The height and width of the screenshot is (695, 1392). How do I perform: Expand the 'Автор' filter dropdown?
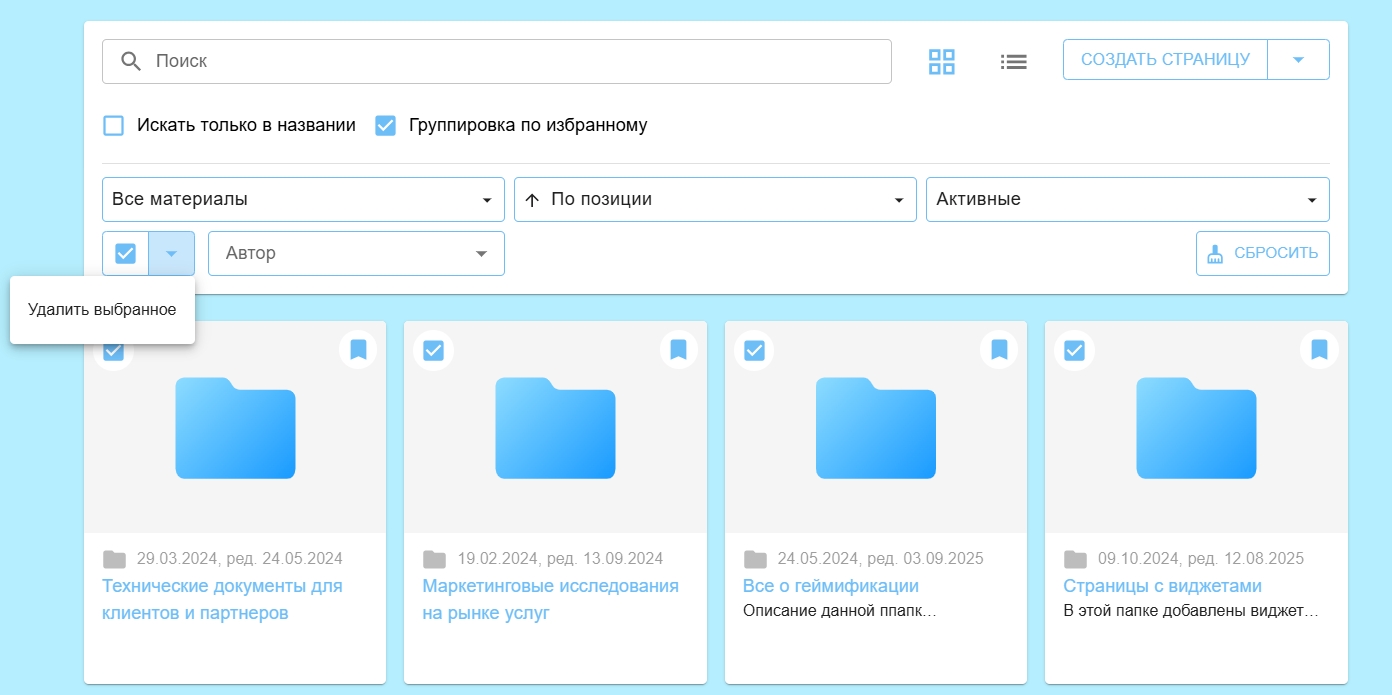coord(355,254)
